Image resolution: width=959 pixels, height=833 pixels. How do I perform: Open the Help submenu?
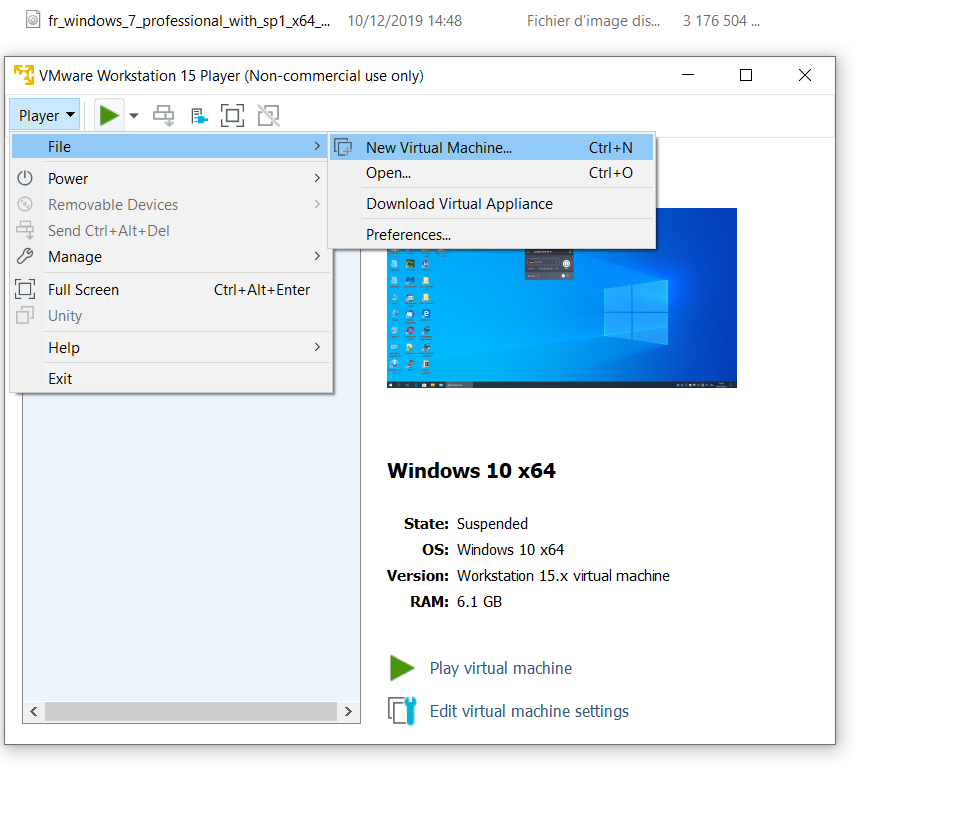click(x=169, y=347)
